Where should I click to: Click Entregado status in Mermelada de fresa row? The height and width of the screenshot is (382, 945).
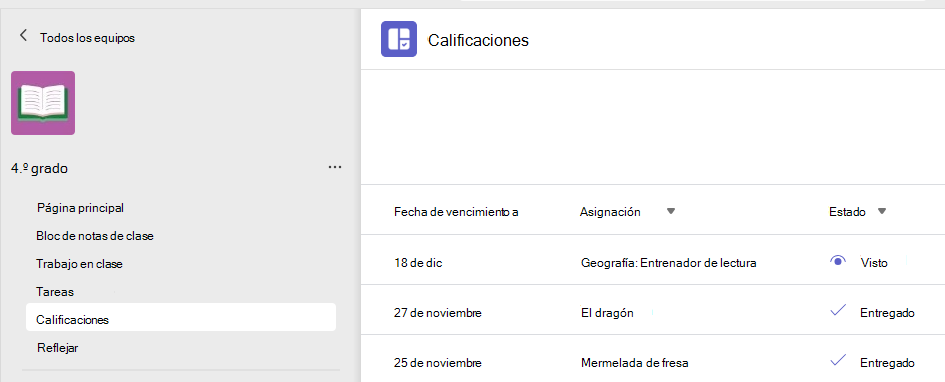click(888, 363)
